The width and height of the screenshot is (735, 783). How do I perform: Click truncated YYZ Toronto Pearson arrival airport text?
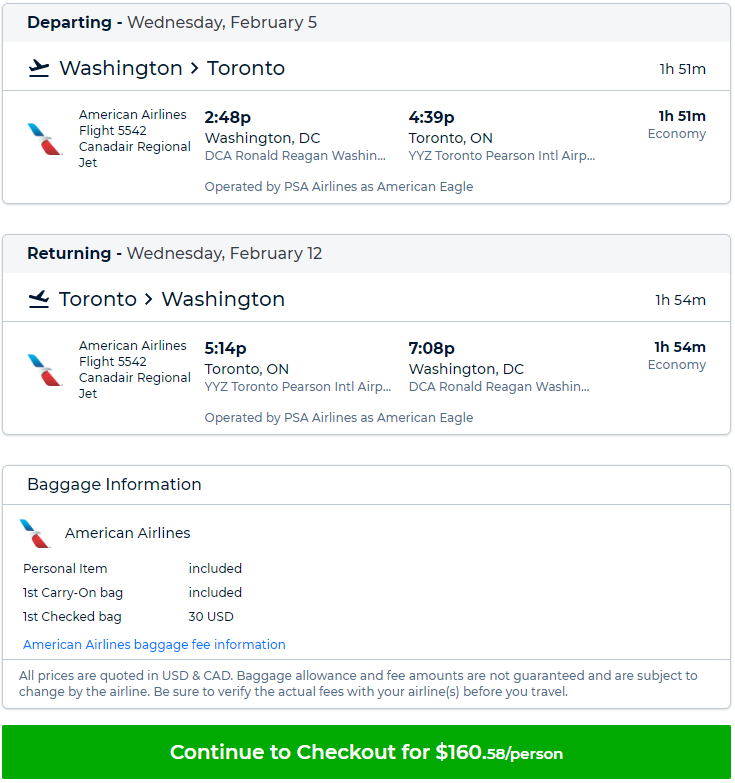[x=502, y=156]
